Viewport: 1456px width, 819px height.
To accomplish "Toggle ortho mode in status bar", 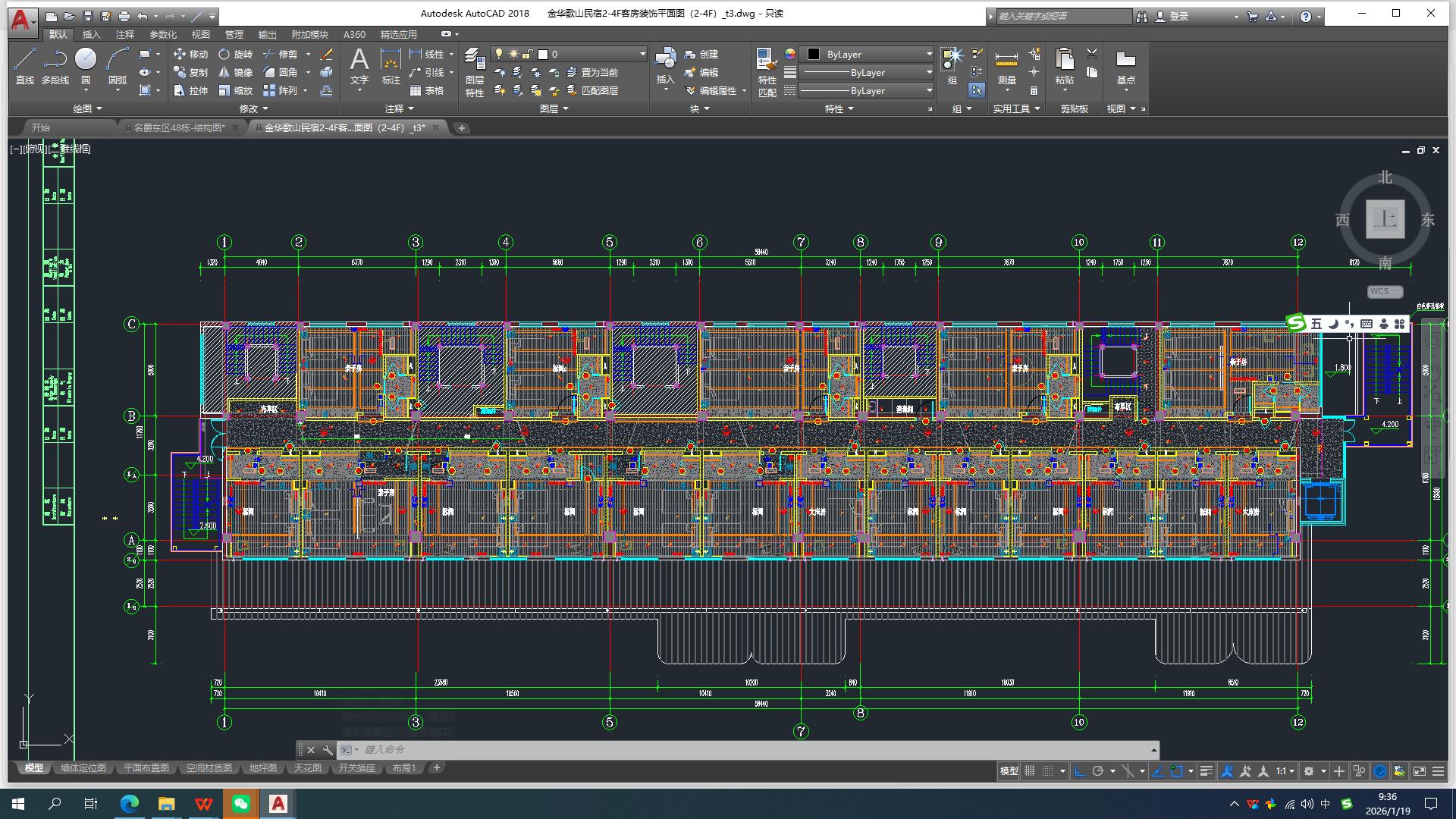I will pyautogui.click(x=1080, y=771).
